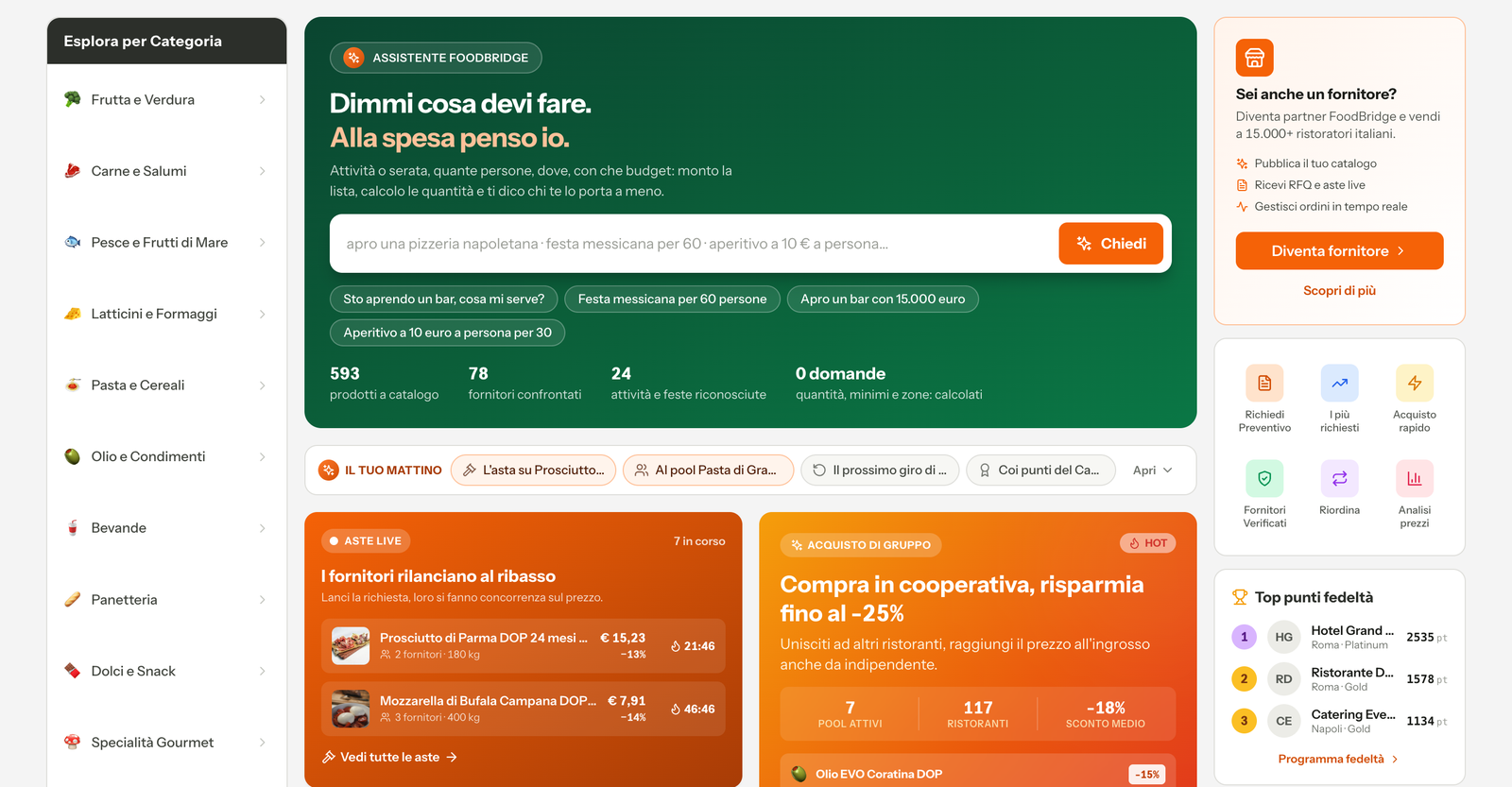The height and width of the screenshot is (787, 1512).
Task: Open the Hotel Grand loyalty ranking row
Action: (1339, 638)
